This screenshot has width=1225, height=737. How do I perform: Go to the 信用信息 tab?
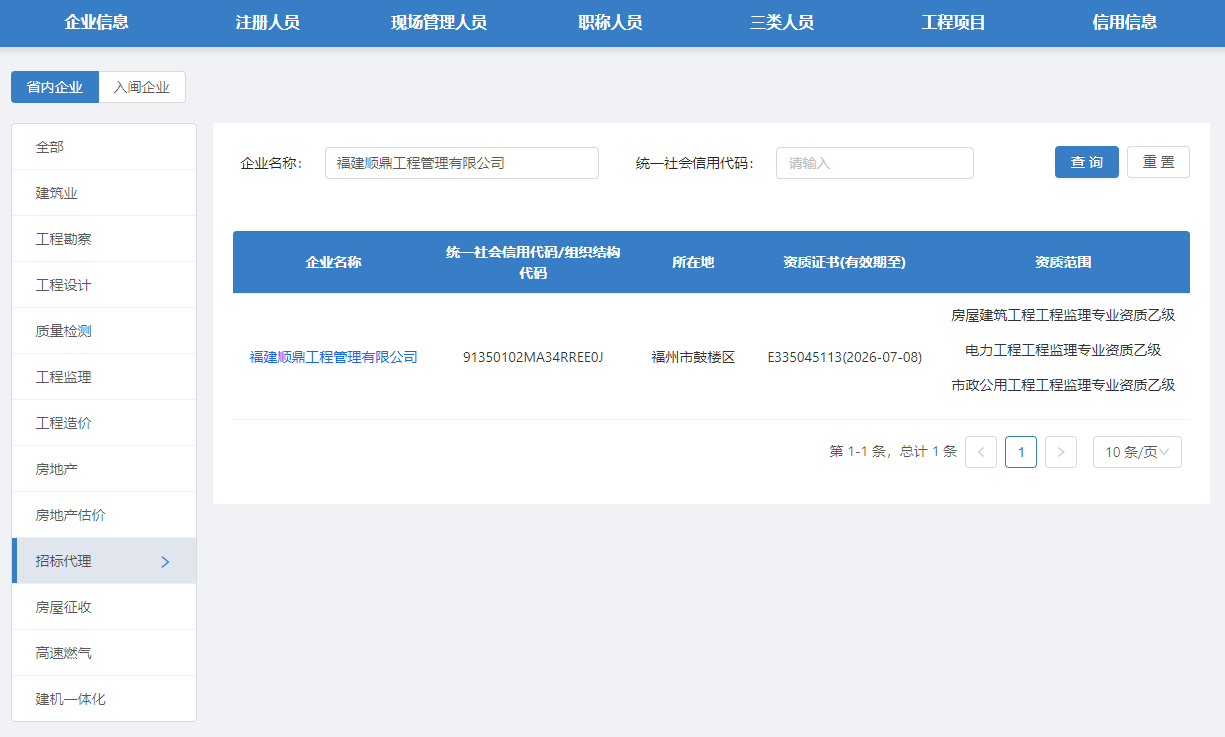coord(1124,23)
